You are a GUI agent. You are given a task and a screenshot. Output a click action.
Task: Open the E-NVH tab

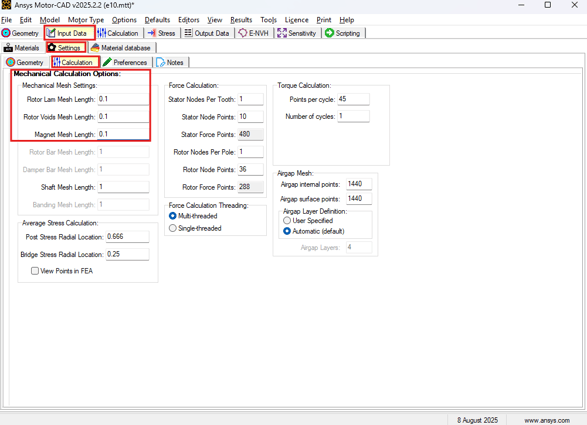tap(254, 33)
